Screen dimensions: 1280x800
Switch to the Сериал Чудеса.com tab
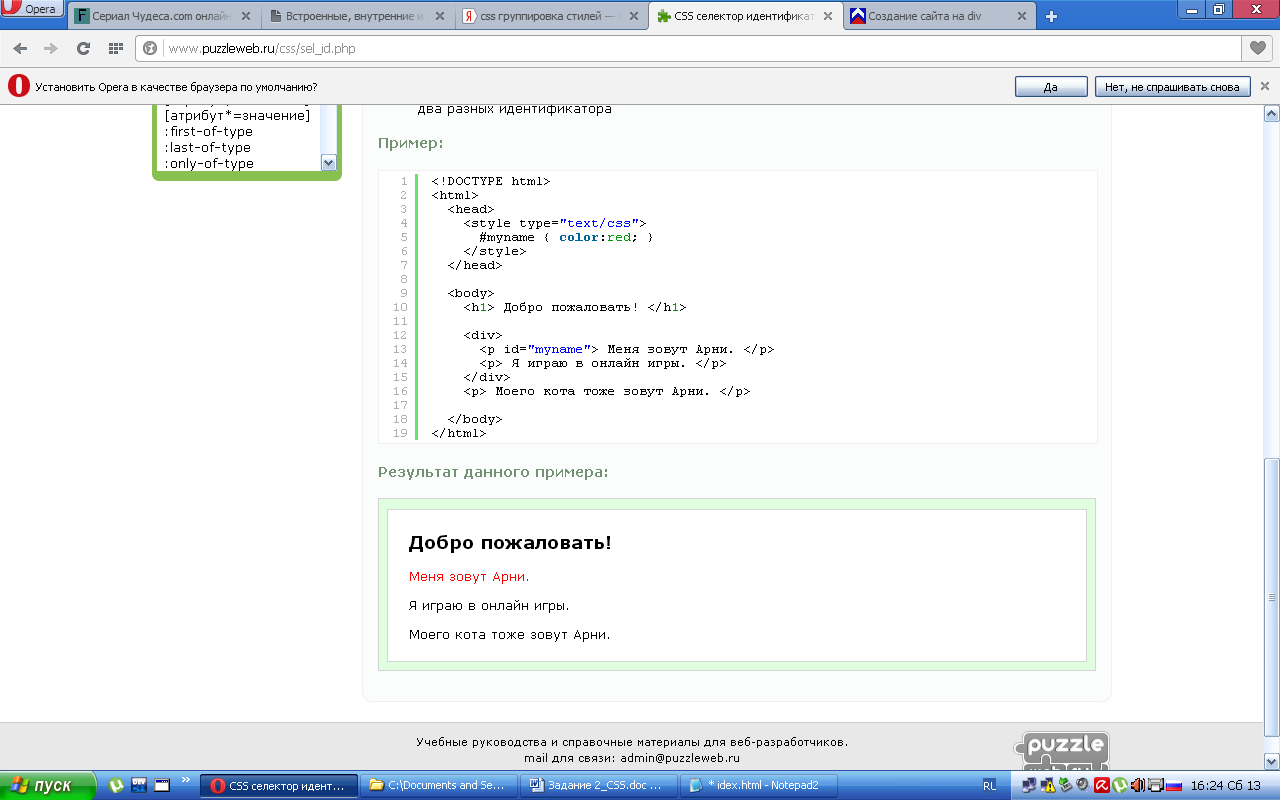[160, 17]
